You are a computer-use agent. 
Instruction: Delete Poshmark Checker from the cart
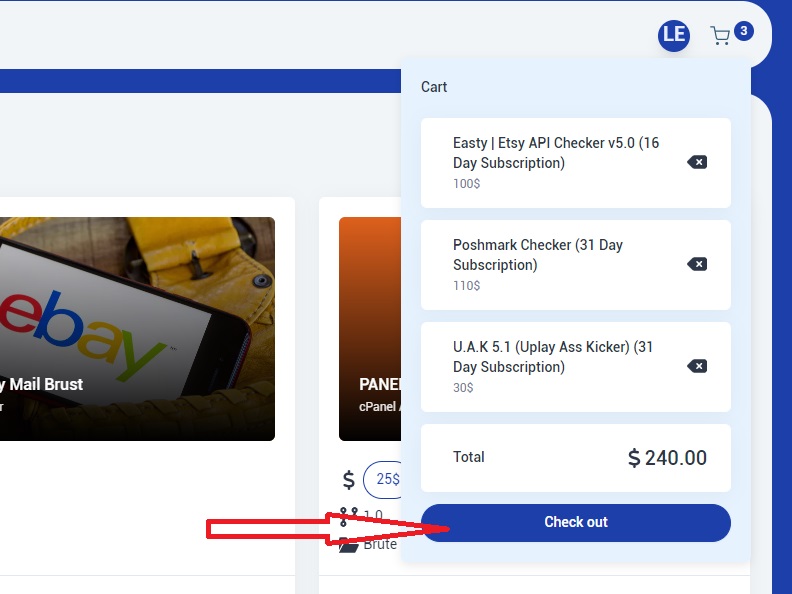tap(697, 264)
